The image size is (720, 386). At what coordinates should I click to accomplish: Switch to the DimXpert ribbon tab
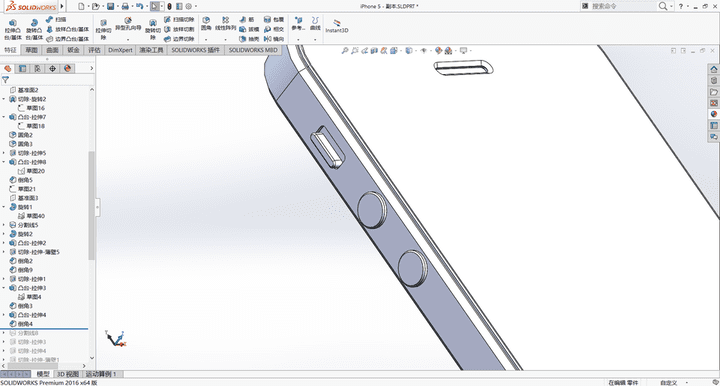[120, 50]
